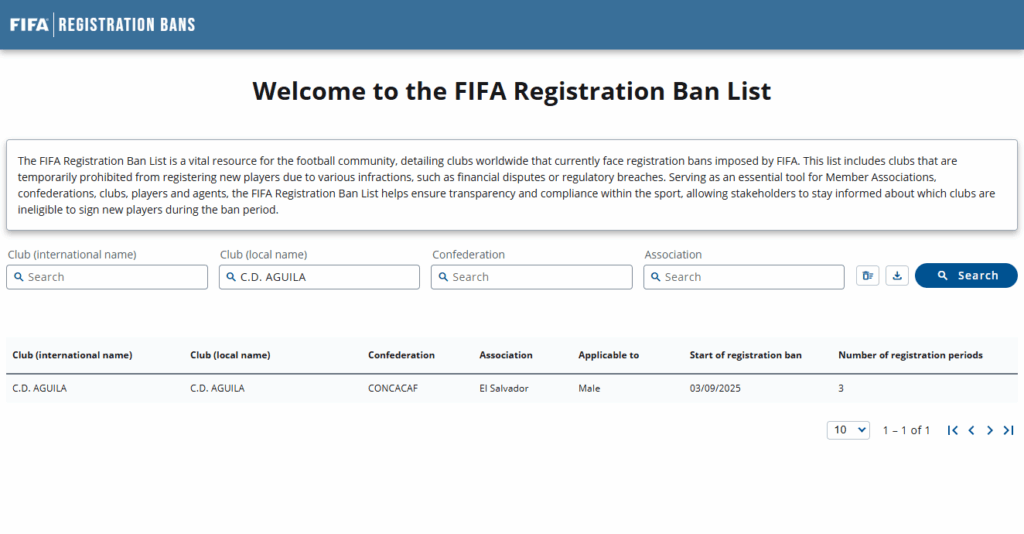
Task: Sort by Number of registration periods column
Action: coord(910,355)
